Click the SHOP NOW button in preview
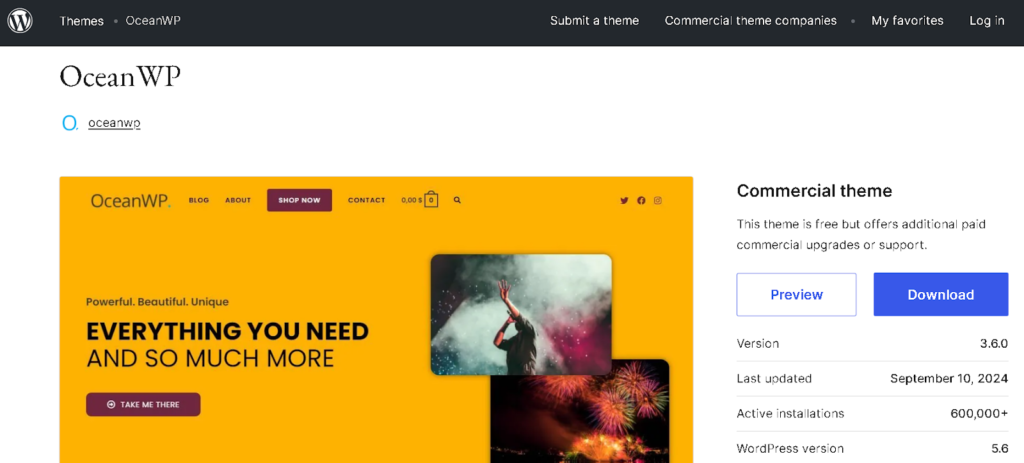The width and height of the screenshot is (1024, 463). pos(299,200)
